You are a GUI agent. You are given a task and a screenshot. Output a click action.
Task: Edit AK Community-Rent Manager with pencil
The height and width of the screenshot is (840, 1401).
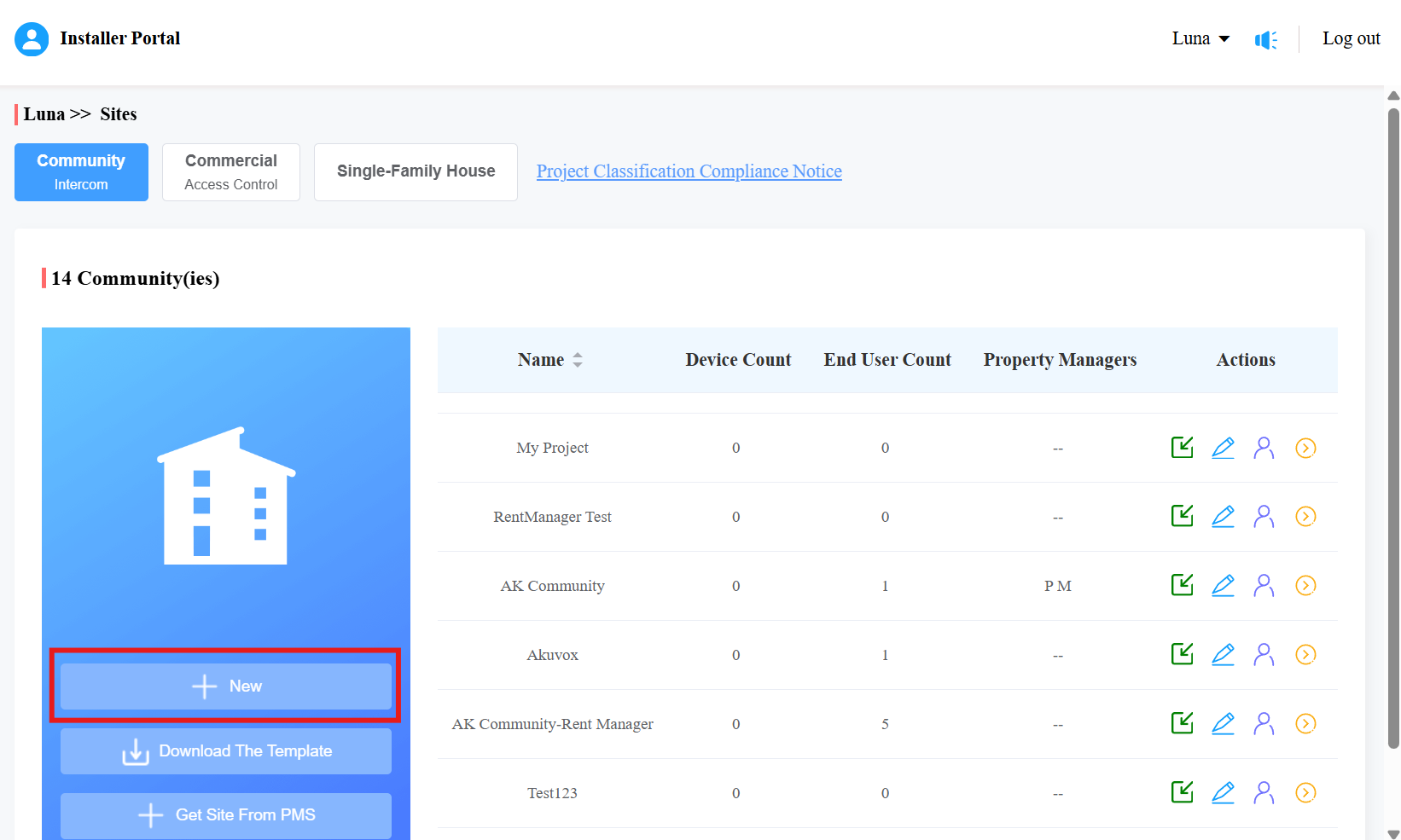1223,724
